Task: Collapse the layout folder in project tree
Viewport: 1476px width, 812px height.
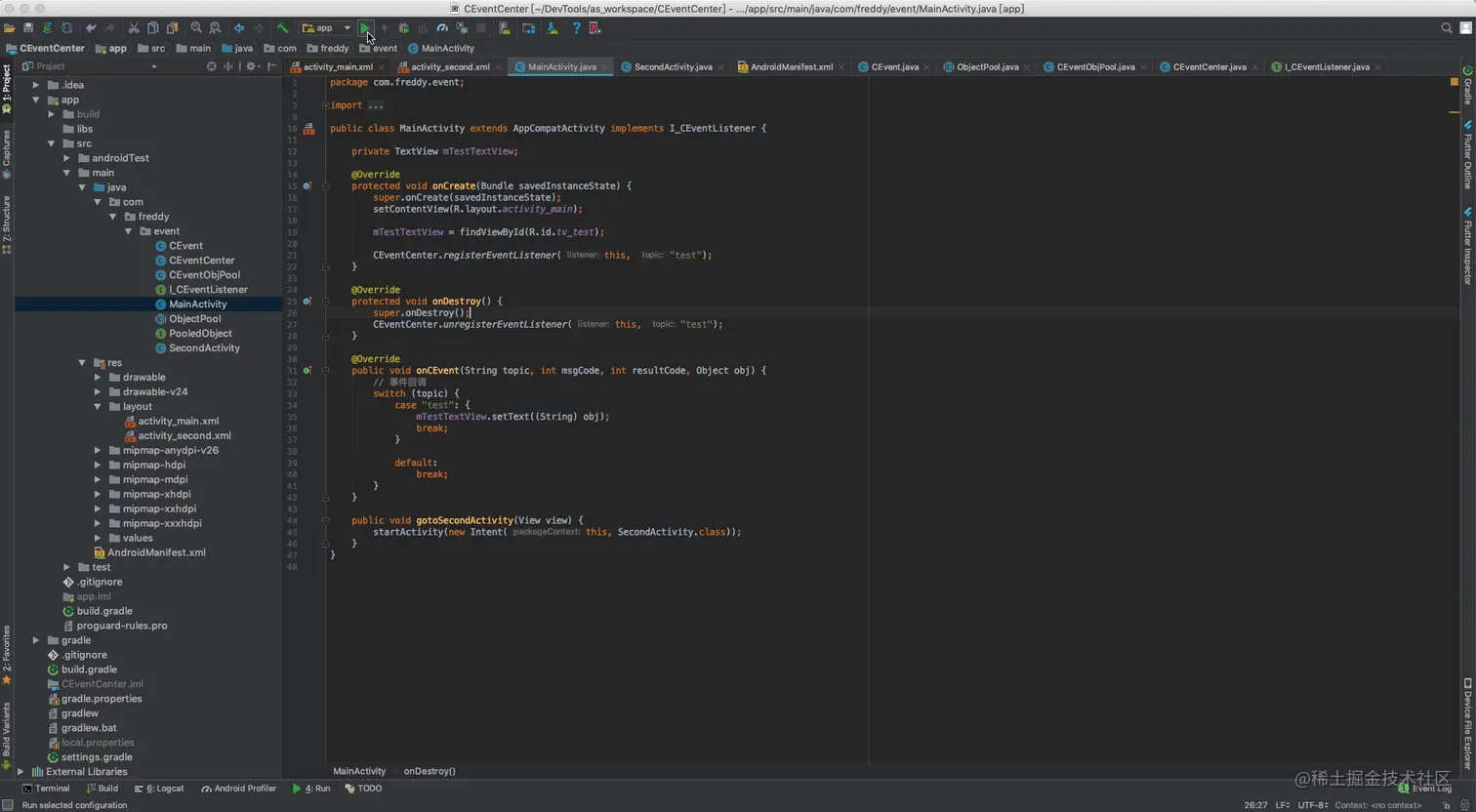Action: (98, 407)
